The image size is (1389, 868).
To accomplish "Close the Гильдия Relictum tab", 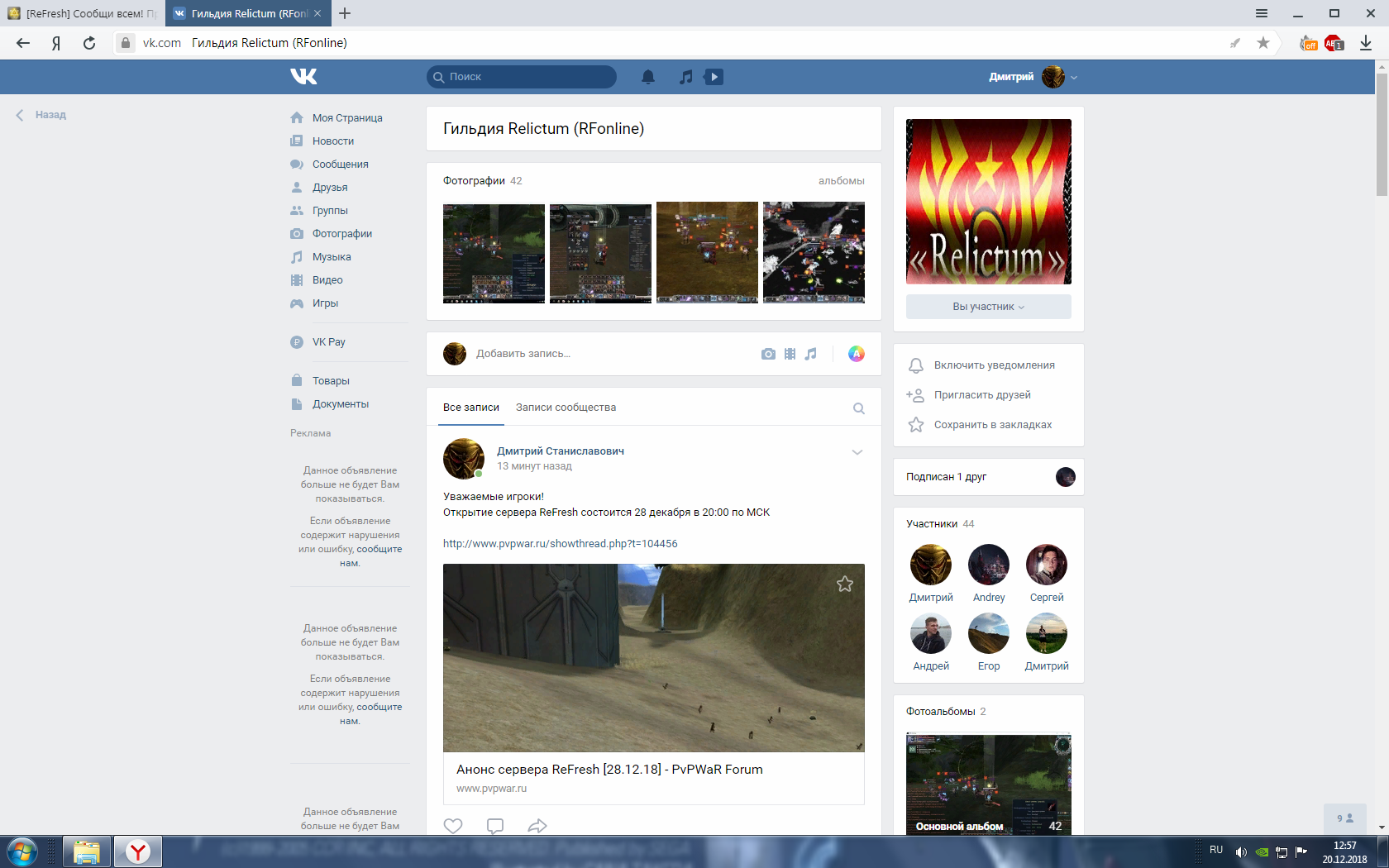I will tap(317, 13).
